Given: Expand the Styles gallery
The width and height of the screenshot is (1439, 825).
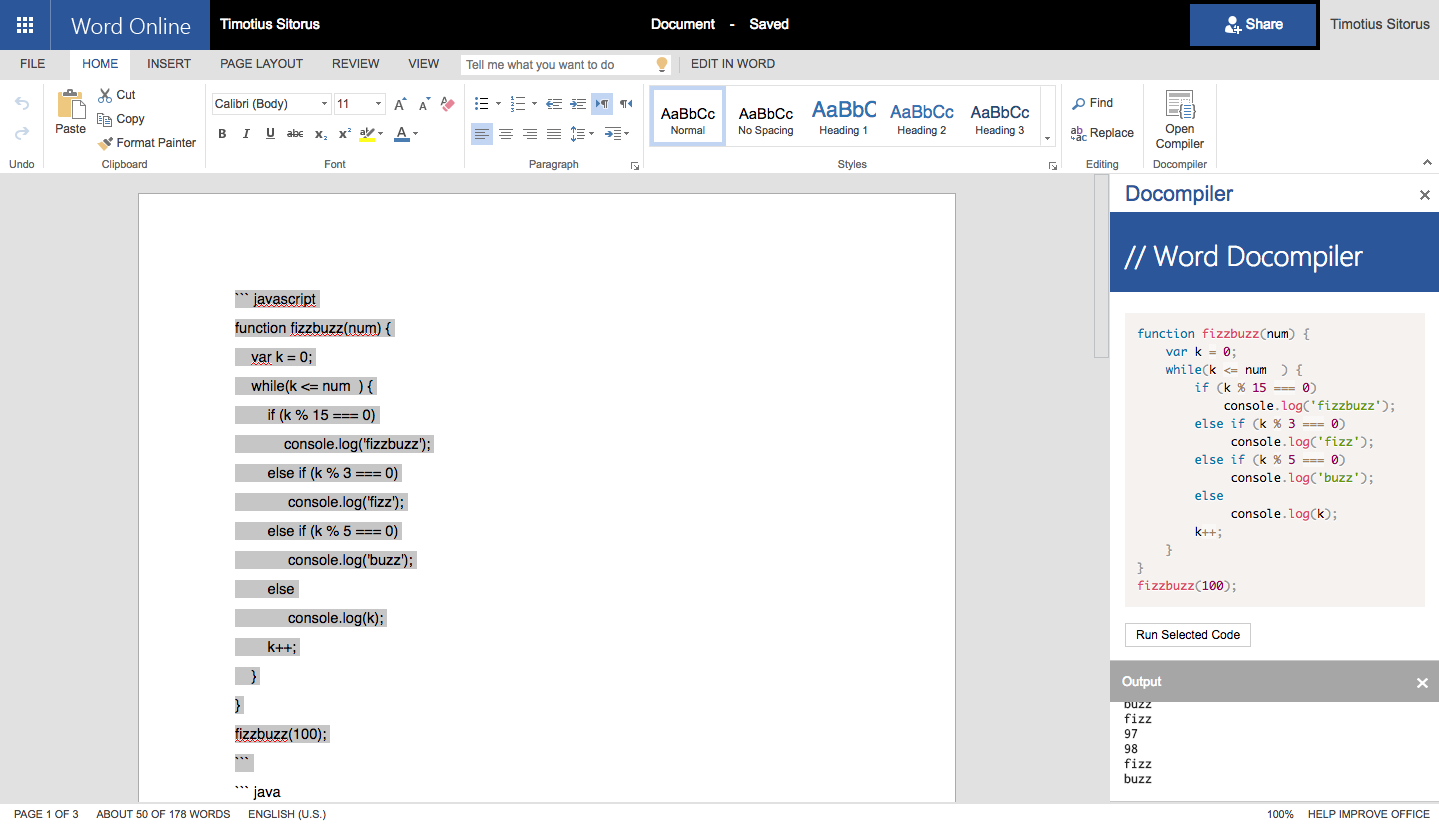Looking at the screenshot, I should [1047, 139].
